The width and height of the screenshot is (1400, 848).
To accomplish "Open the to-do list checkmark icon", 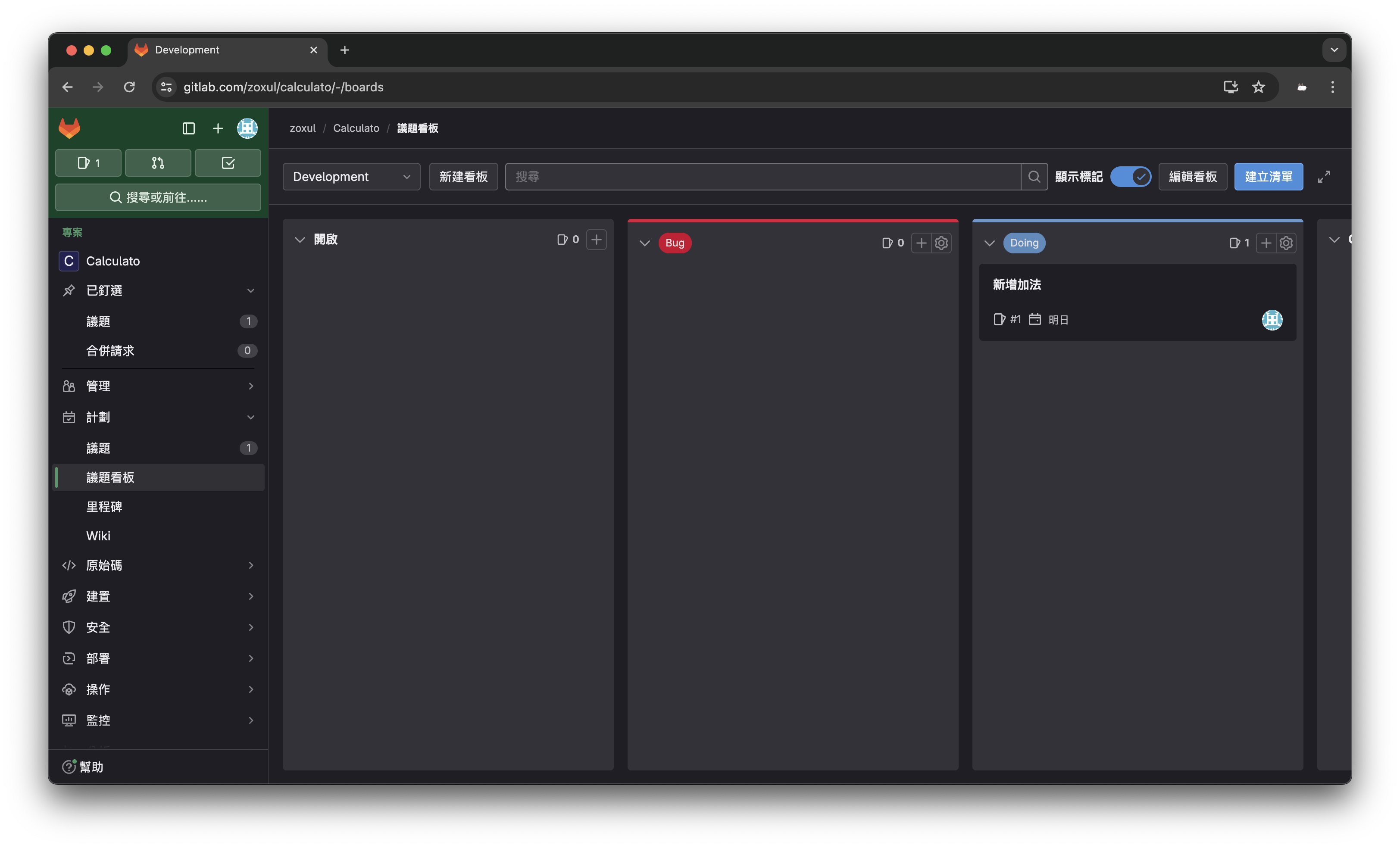I will point(228,163).
